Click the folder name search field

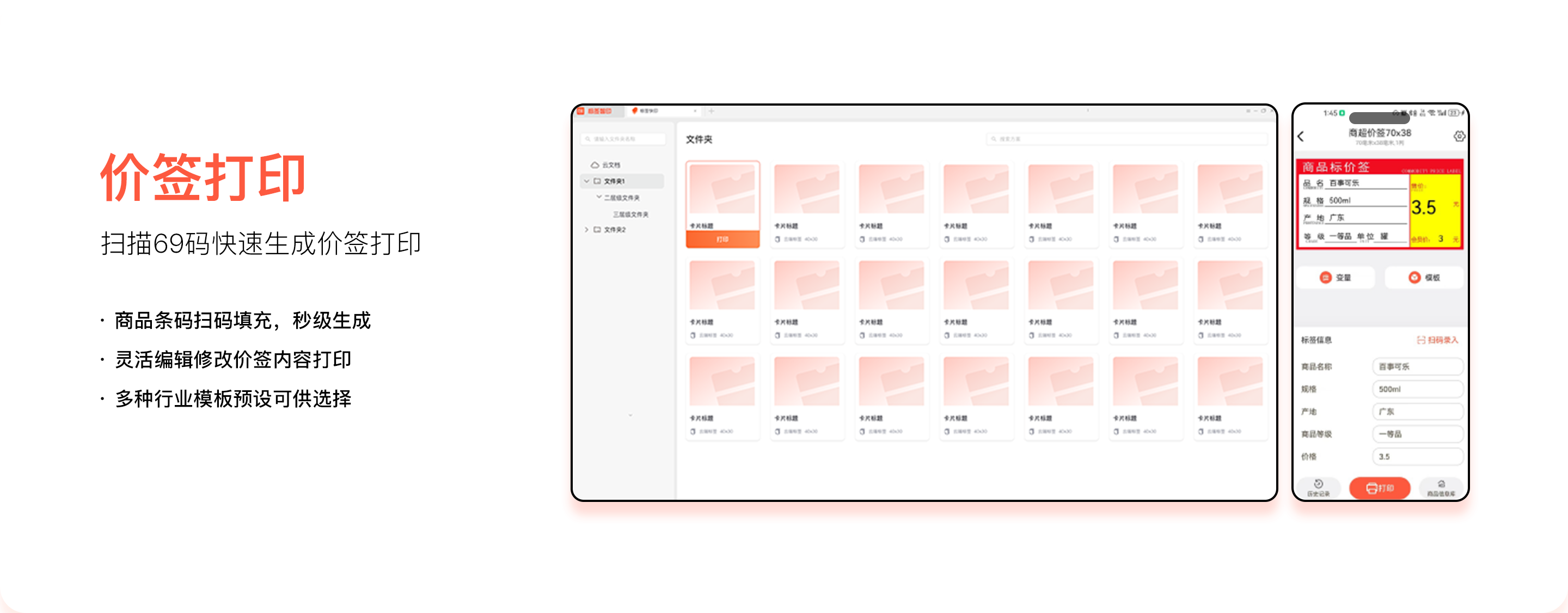point(623,139)
